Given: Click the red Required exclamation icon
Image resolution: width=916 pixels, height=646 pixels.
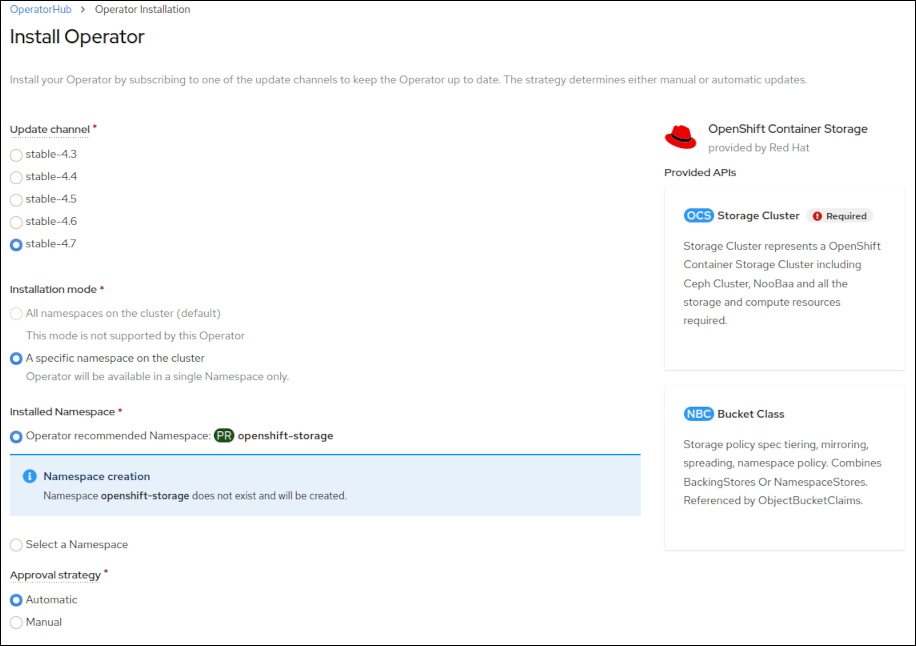Looking at the screenshot, I should 817,216.
